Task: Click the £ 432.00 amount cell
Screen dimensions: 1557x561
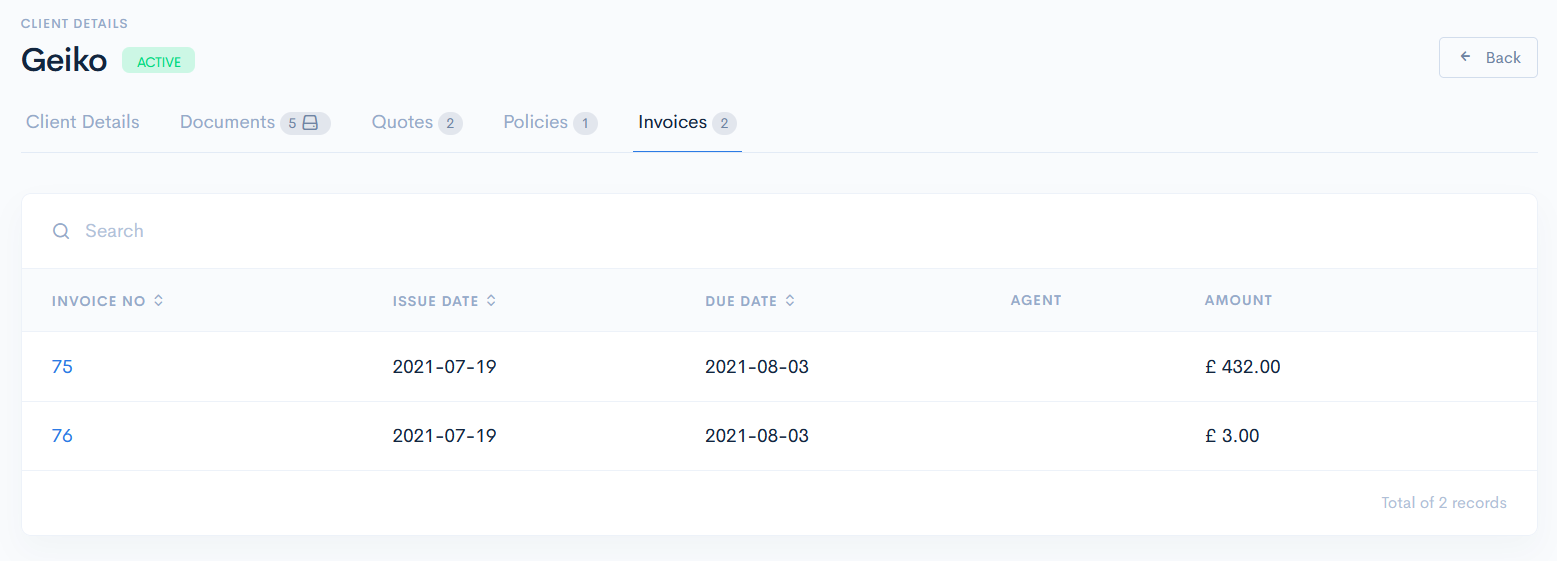Action: [1242, 367]
